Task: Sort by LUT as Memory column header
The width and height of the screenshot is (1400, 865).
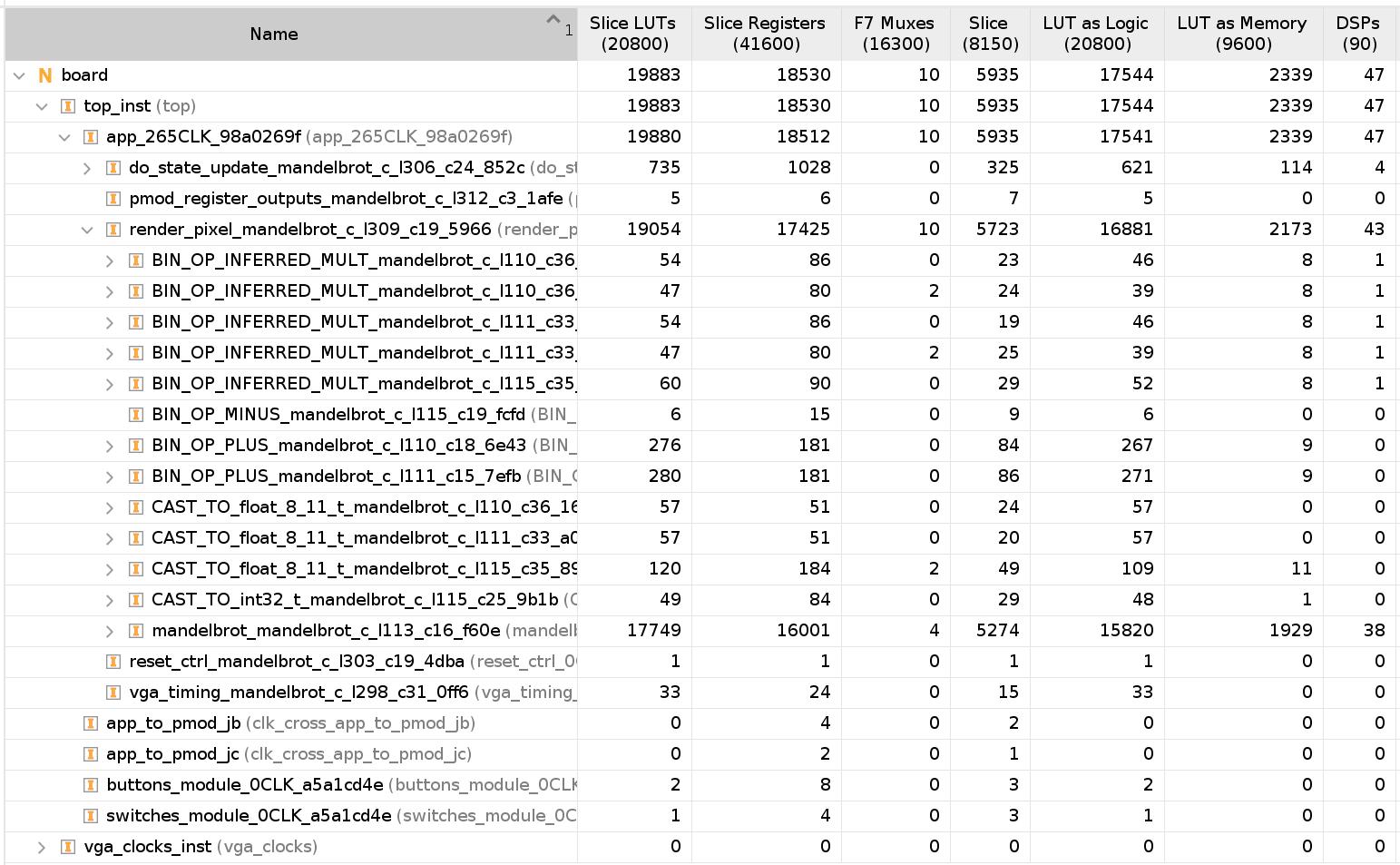Action: click(1242, 34)
